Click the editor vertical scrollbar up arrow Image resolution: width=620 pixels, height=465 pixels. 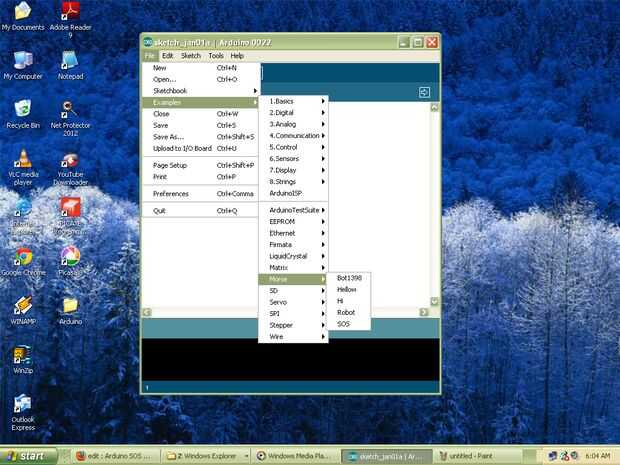(x=434, y=107)
